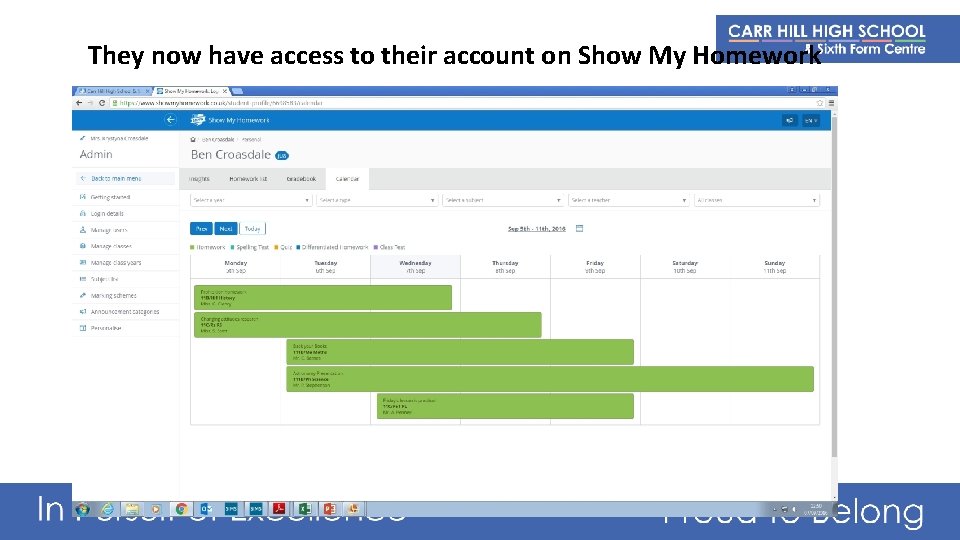The width and height of the screenshot is (960, 540).
Task: Click the Sunday 11th Sep column header
Action: tap(774, 266)
